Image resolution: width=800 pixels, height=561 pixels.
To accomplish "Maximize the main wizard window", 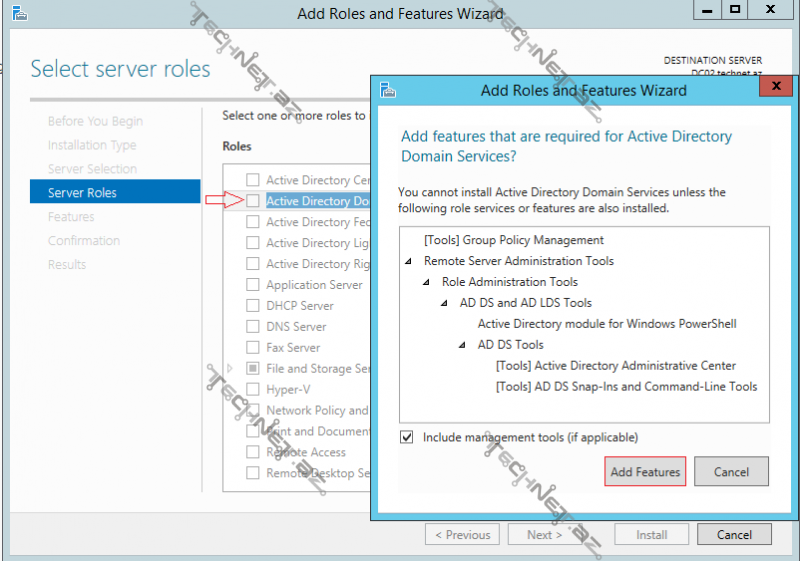I will (x=735, y=10).
